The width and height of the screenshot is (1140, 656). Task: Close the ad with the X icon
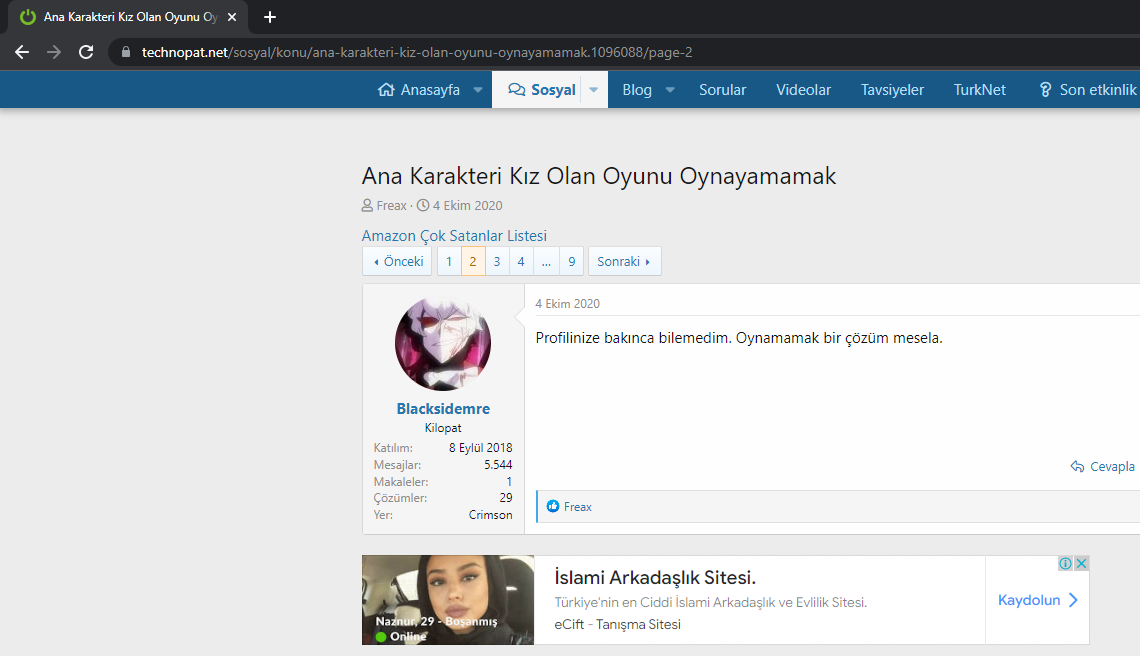coord(1081,563)
